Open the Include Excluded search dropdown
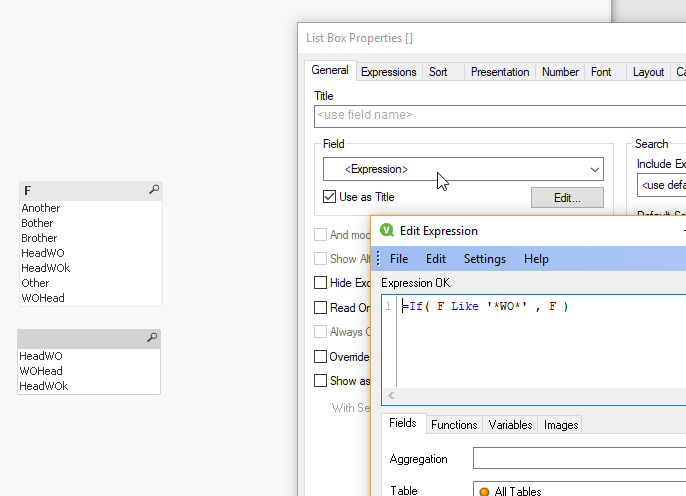The width and height of the screenshot is (686, 496). [x=662, y=185]
